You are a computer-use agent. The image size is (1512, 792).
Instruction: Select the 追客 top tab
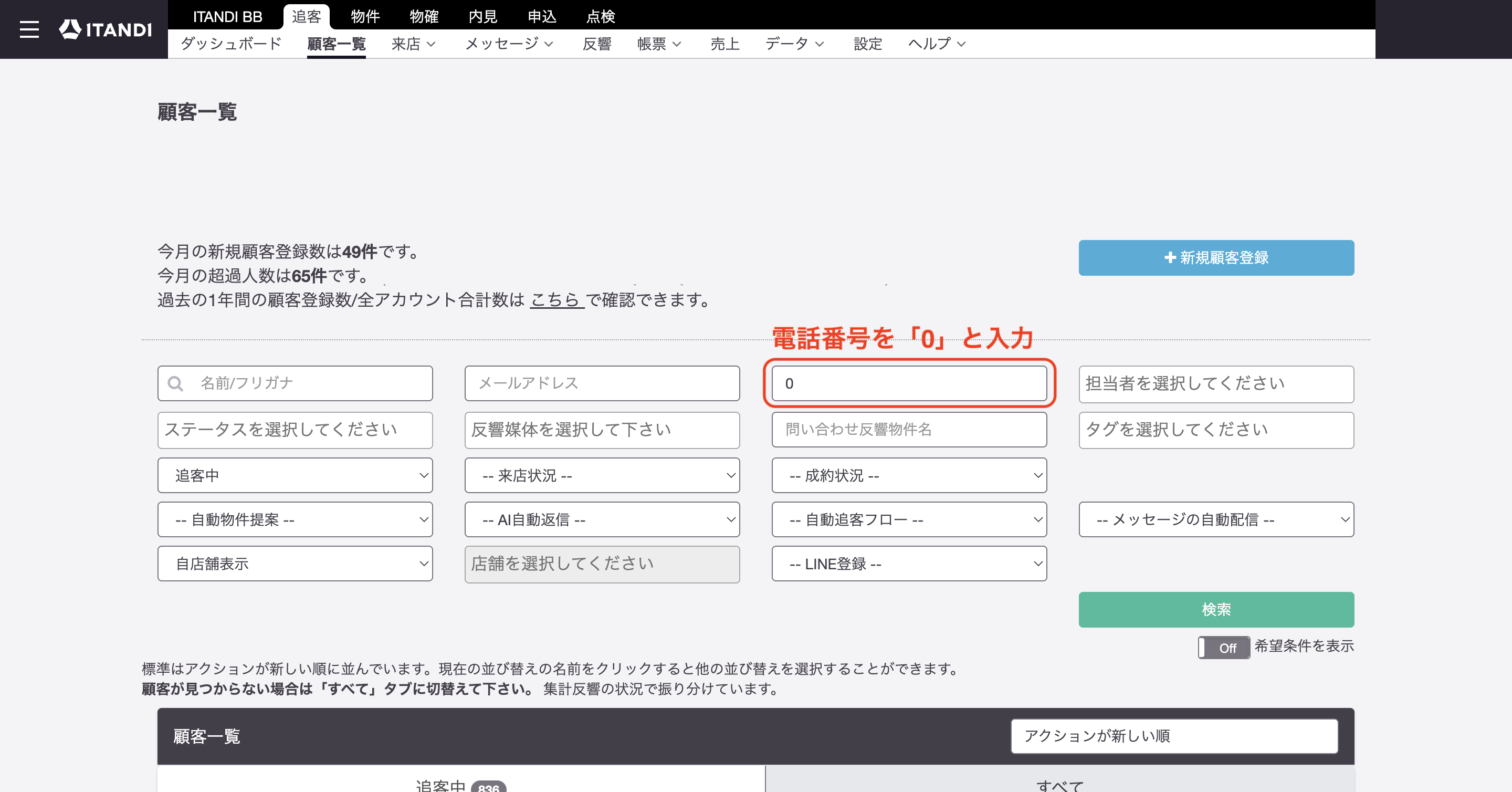(307, 16)
